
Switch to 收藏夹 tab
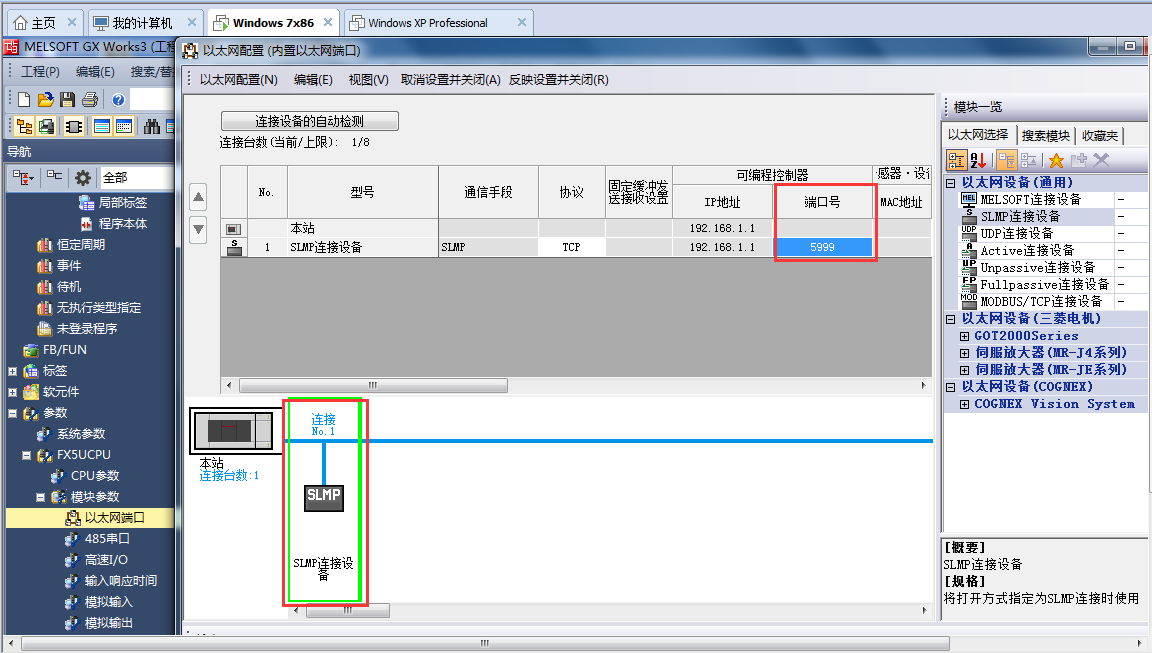(x=1100, y=136)
